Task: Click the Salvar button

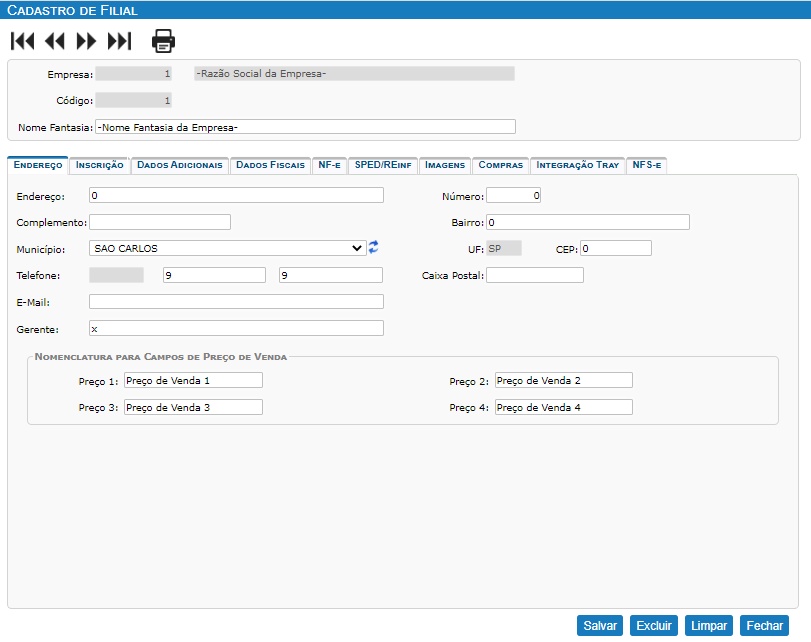Action: click(x=600, y=625)
